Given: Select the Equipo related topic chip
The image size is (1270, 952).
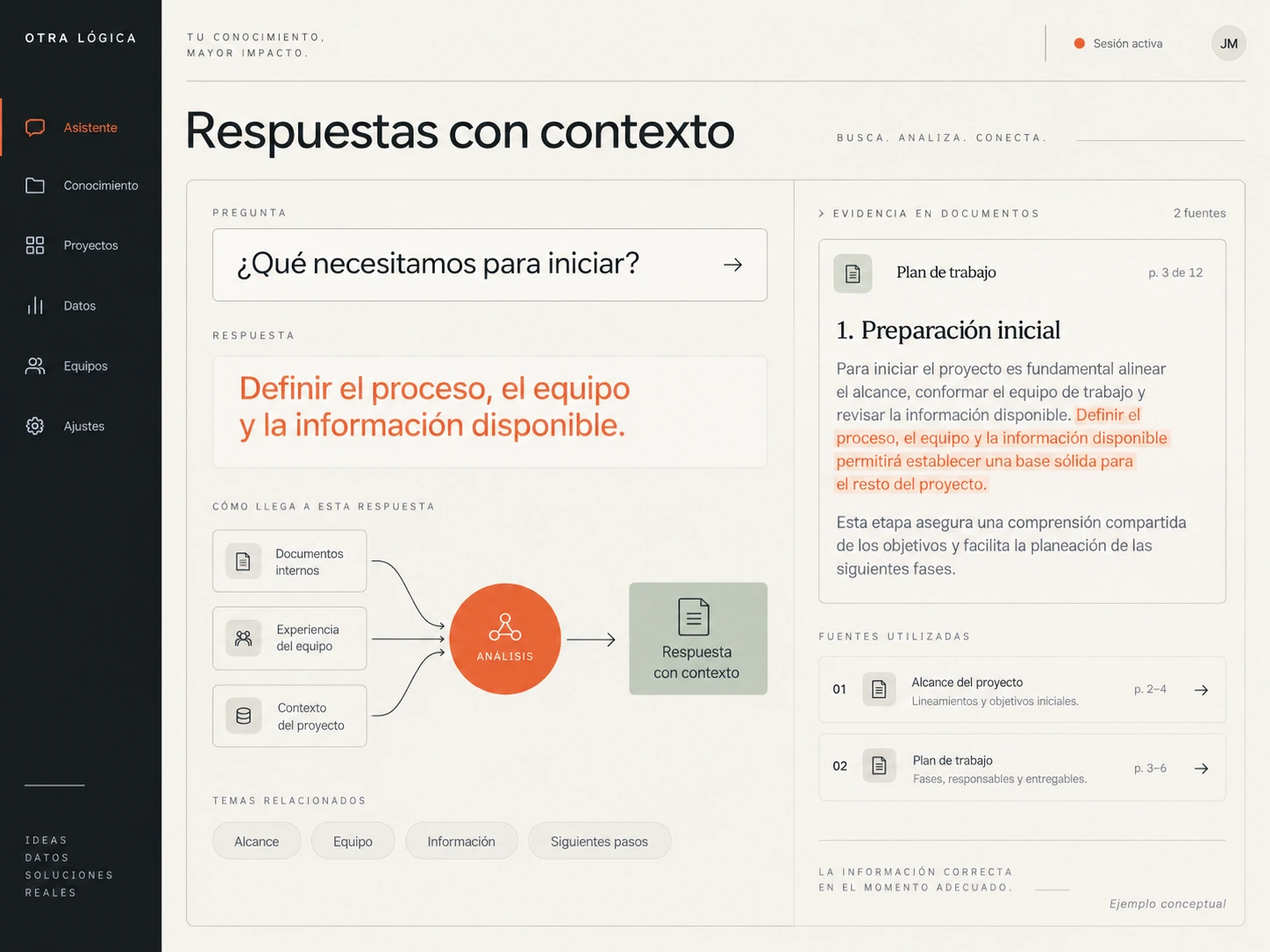Looking at the screenshot, I should pyautogui.click(x=353, y=842).
